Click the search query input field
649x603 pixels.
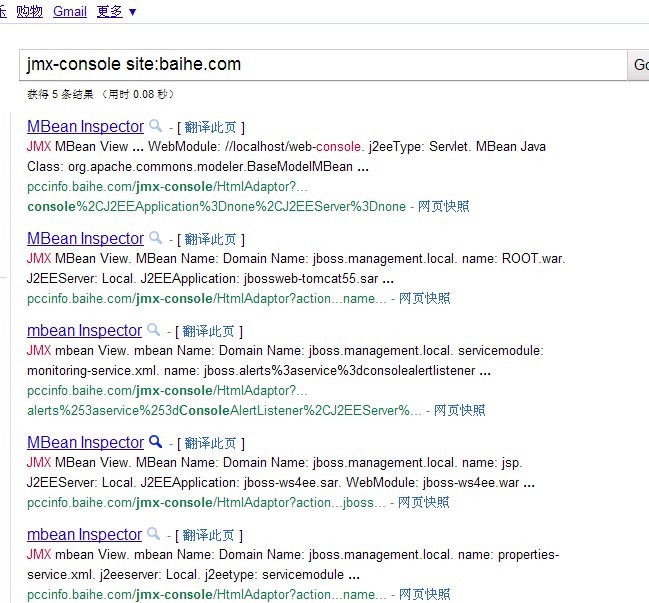click(x=323, y=65)
